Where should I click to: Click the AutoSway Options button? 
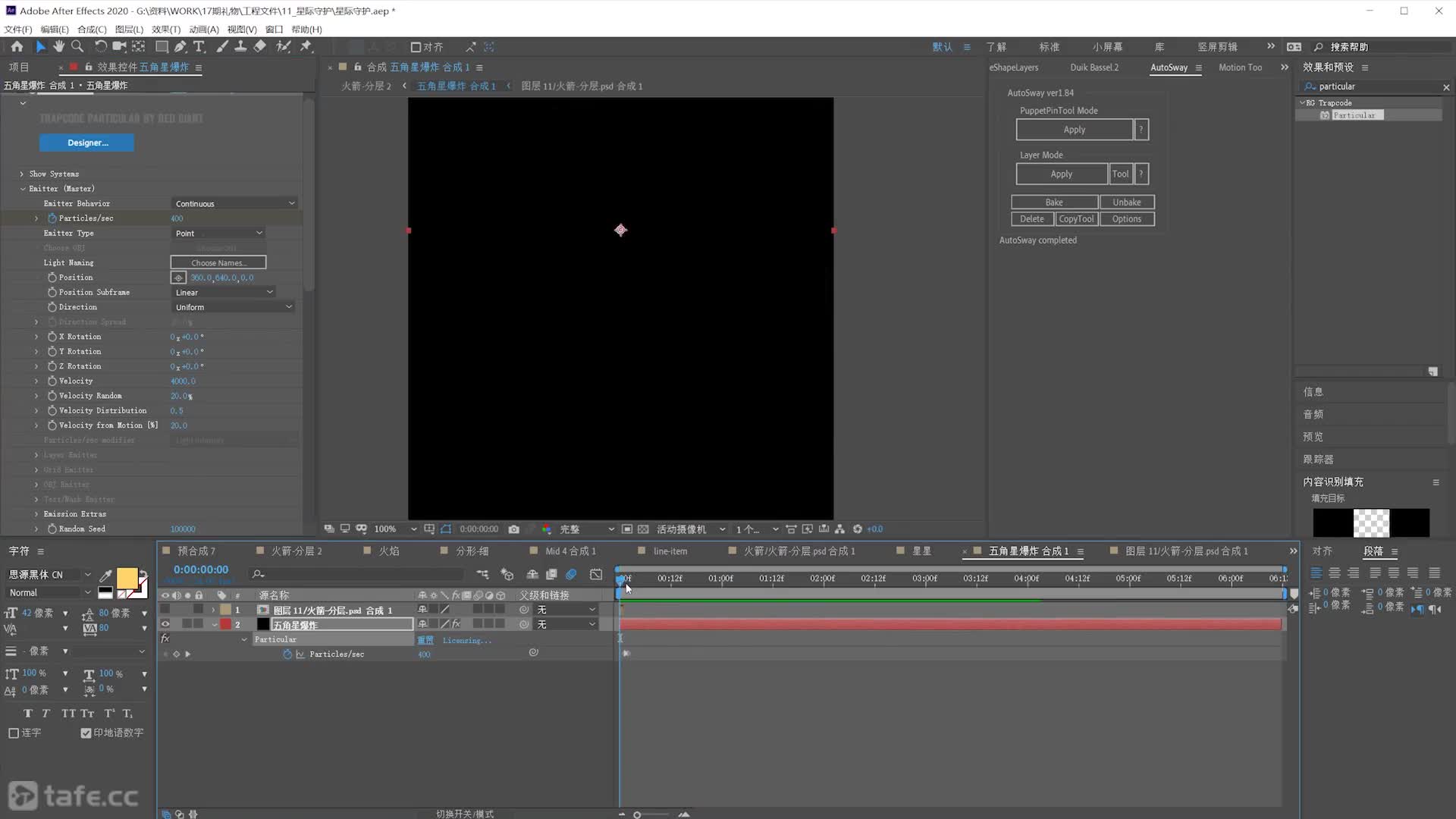[1127, 219]
